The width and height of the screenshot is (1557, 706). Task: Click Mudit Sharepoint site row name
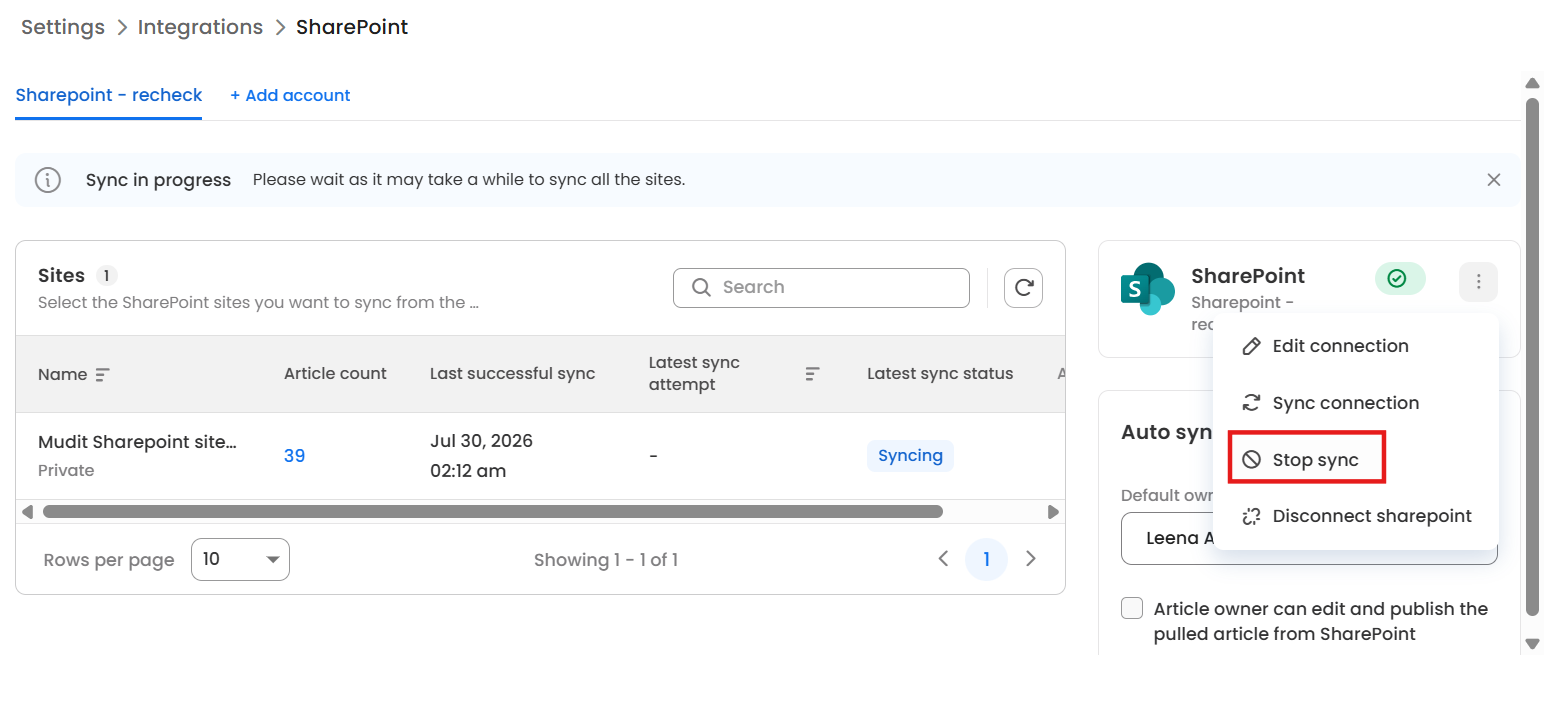click(137, 442)
